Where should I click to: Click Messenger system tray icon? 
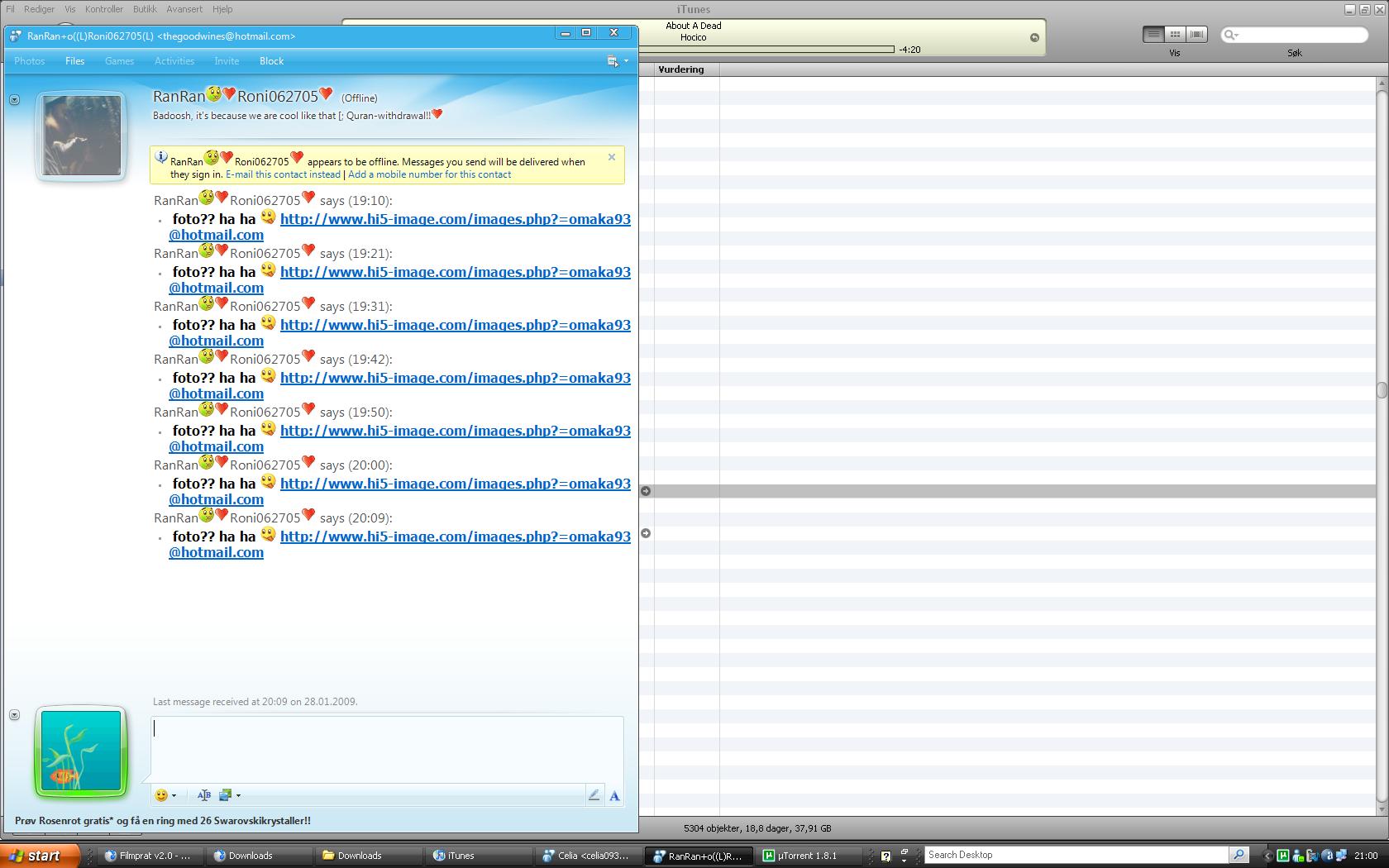pos(1298,856)
